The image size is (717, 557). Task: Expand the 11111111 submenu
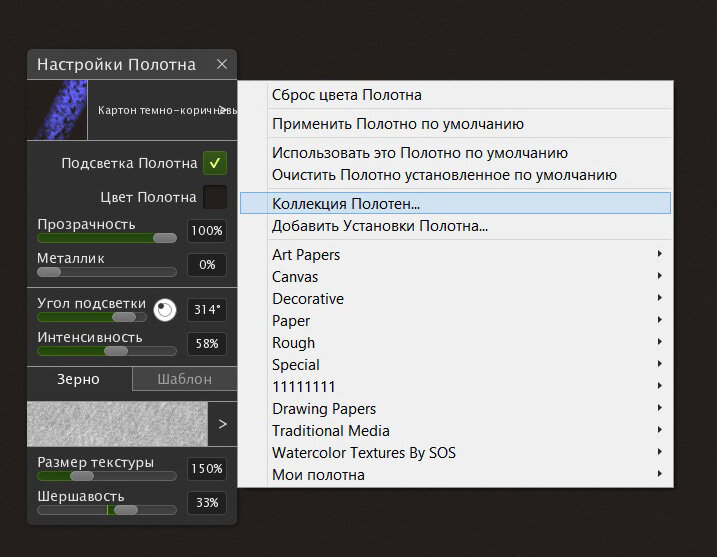point(455,386)
